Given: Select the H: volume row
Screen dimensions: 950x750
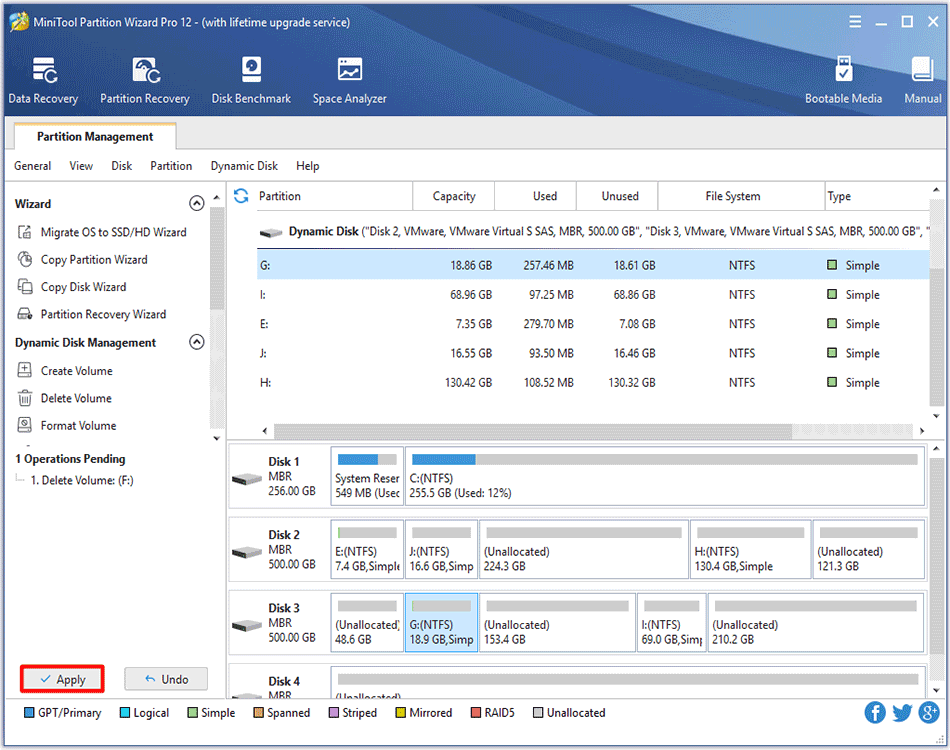Looking at the screenshot, I should [x=593, y=382].
